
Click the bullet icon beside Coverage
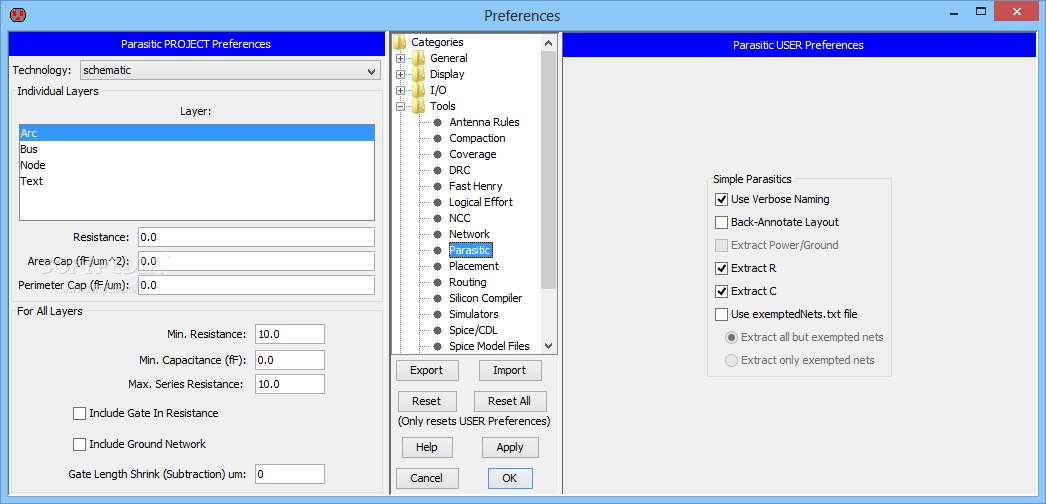[x=438, y=154]
